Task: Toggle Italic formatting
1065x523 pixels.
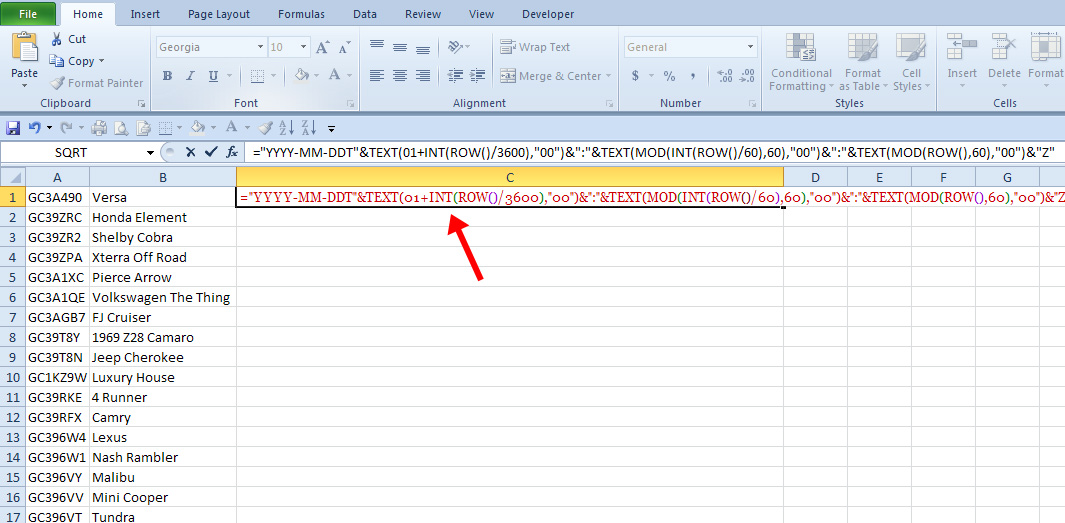Action: point(190,76)
